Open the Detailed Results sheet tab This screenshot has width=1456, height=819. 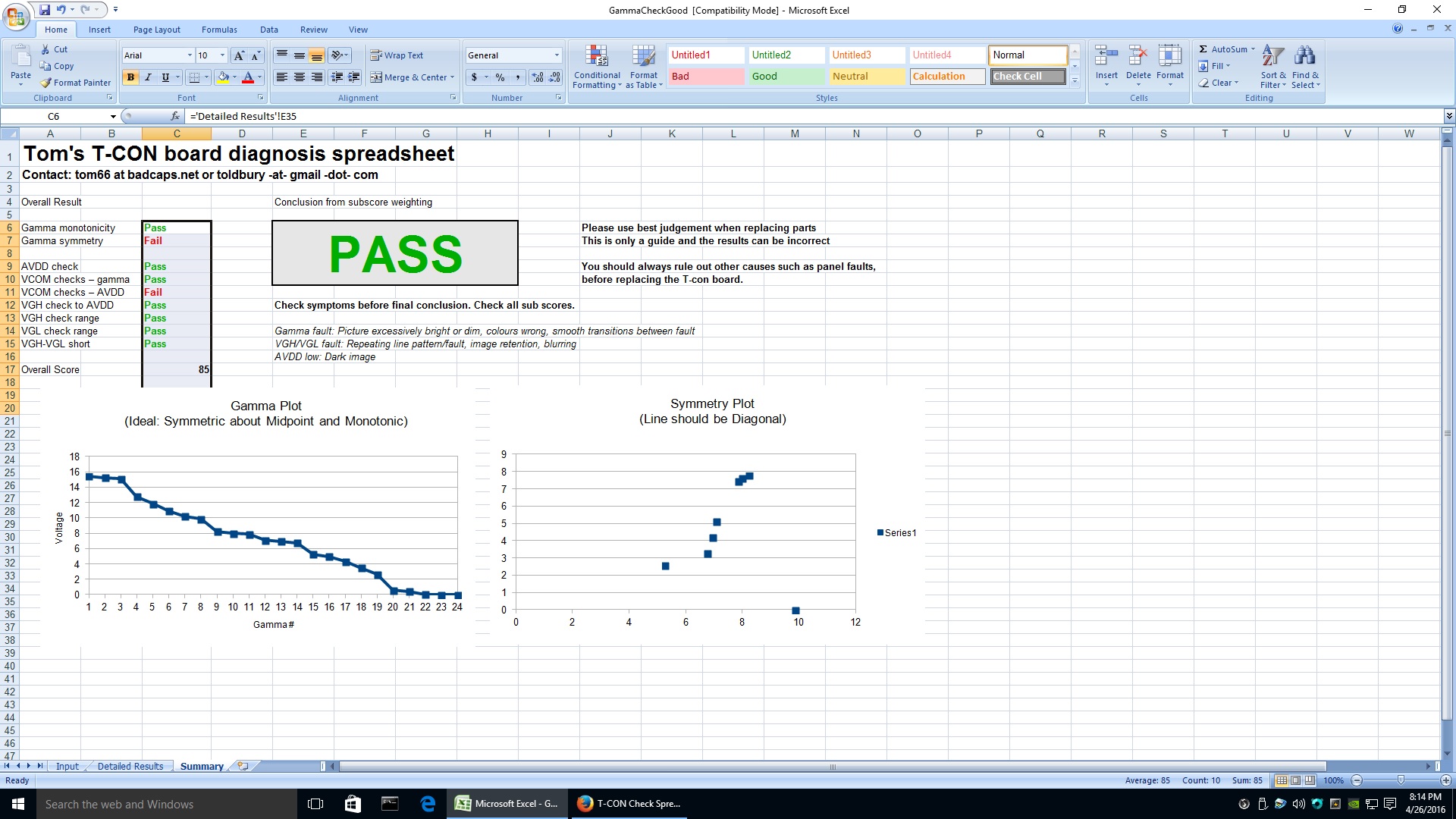(130, 767)
